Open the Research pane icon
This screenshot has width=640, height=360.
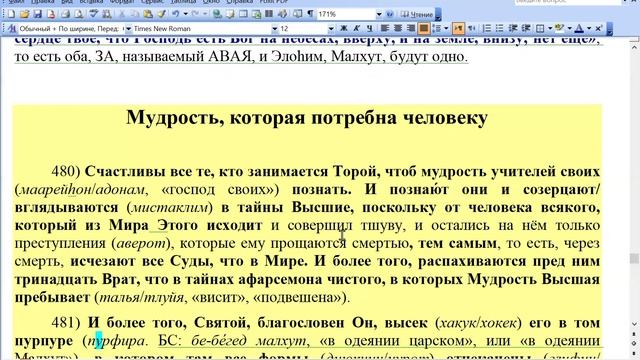pyautogui.click(x=107, y=14)
